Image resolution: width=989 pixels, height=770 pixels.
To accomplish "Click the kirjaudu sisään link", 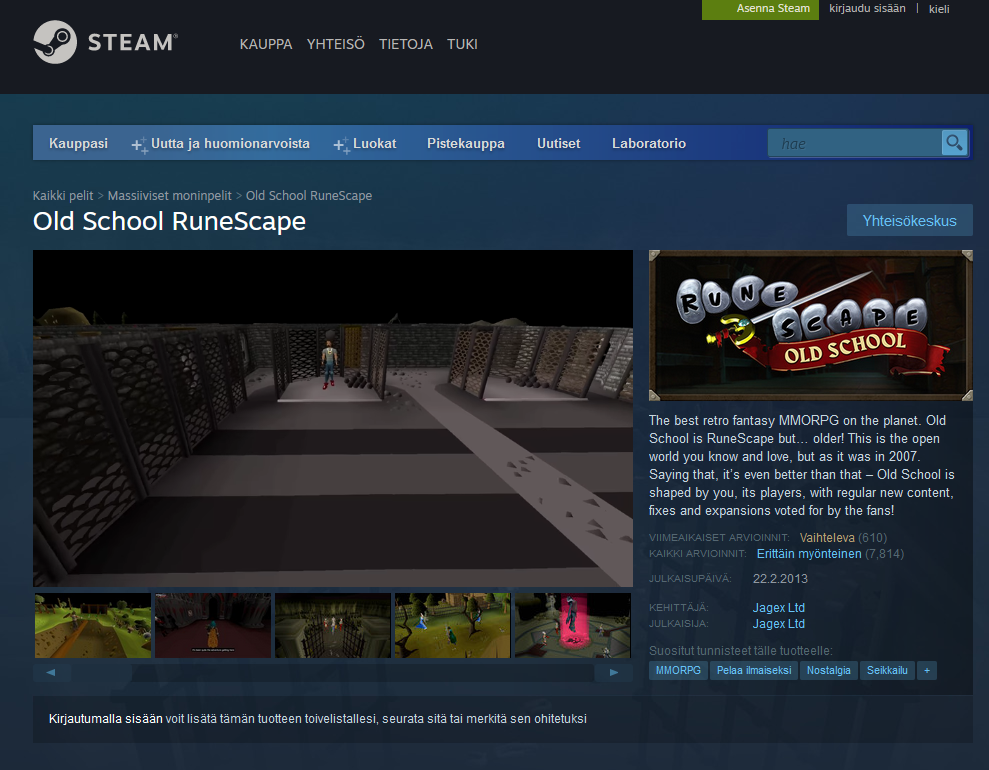I will click(x=867, y=8).
